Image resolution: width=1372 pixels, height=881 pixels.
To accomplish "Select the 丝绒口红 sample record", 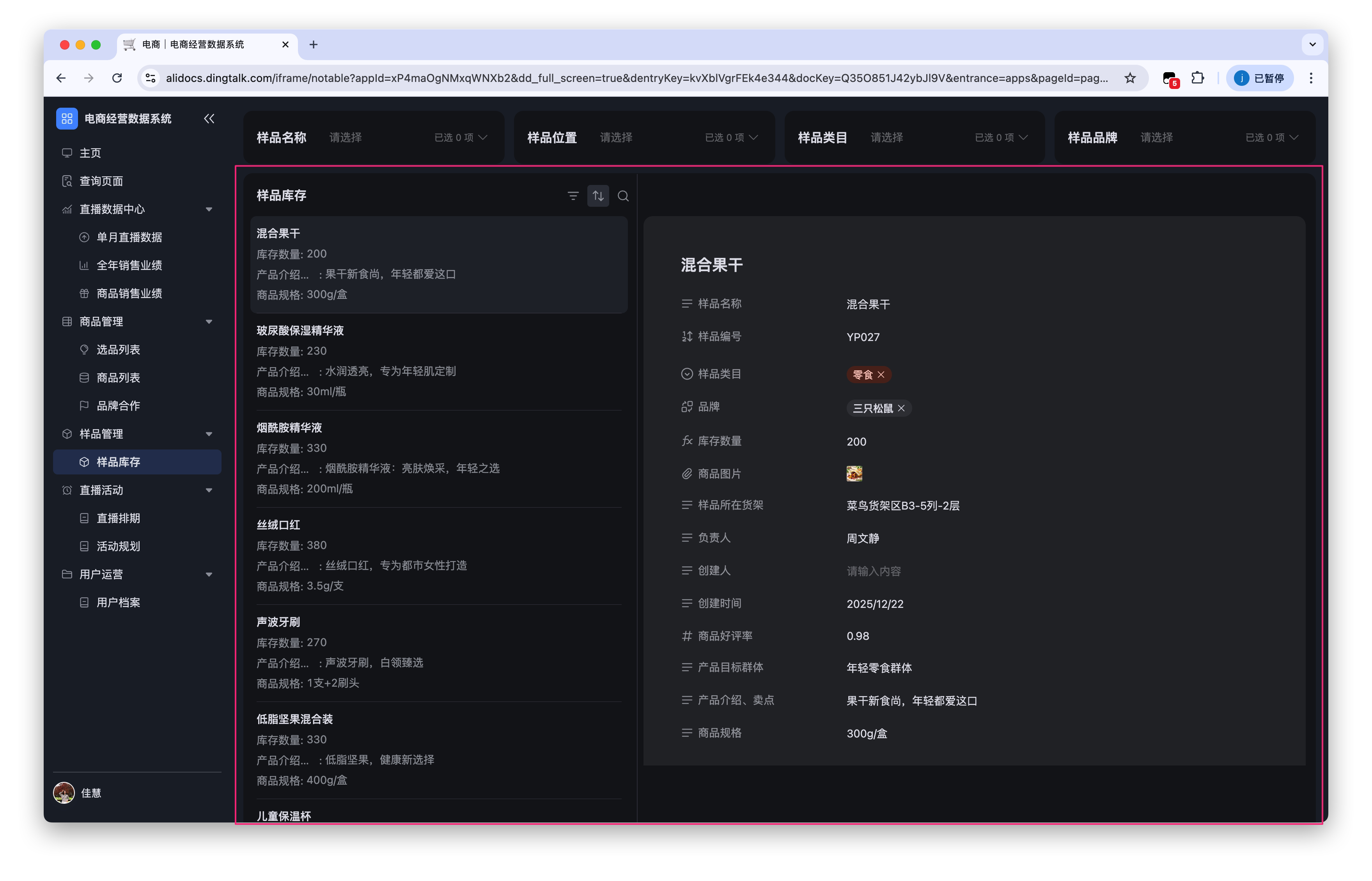I will coord(438,556).
